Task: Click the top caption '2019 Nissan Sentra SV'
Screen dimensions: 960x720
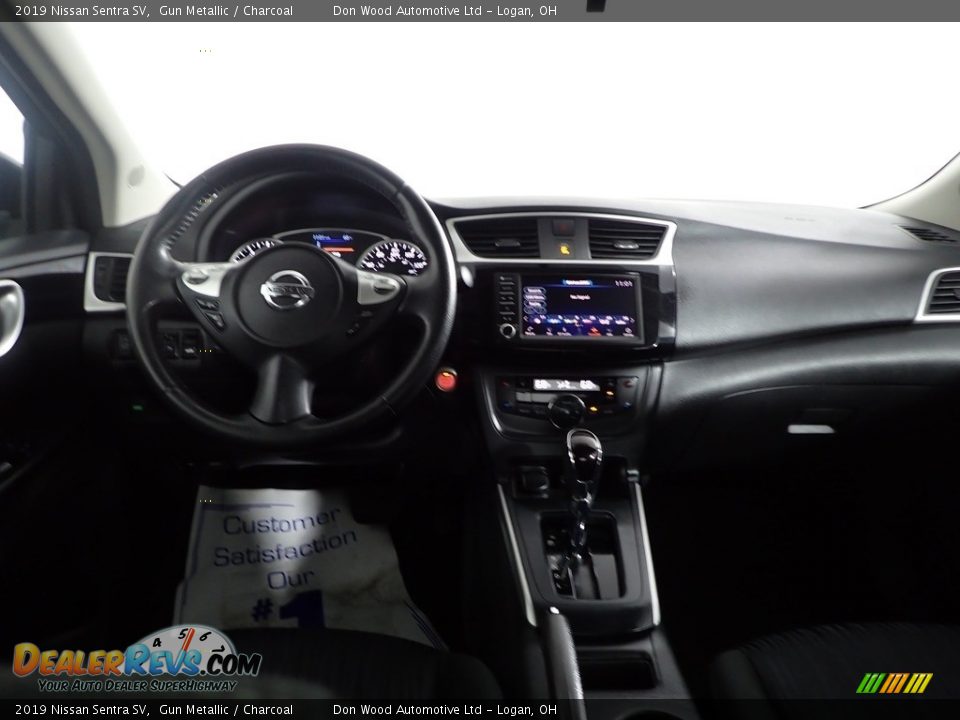Action: click(82, 11)
